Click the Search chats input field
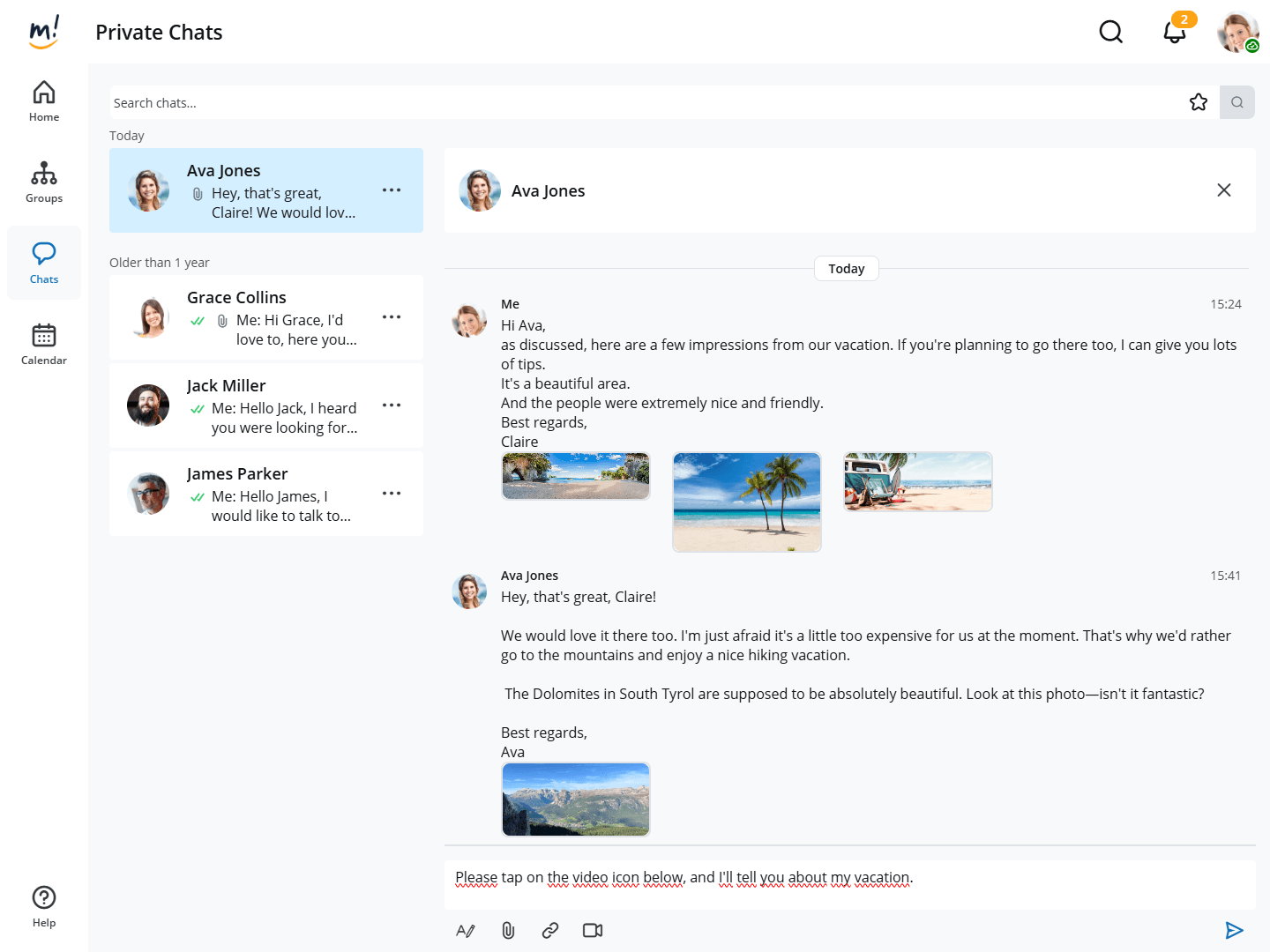Screen dimensions: 1270x952 (644, 102)
